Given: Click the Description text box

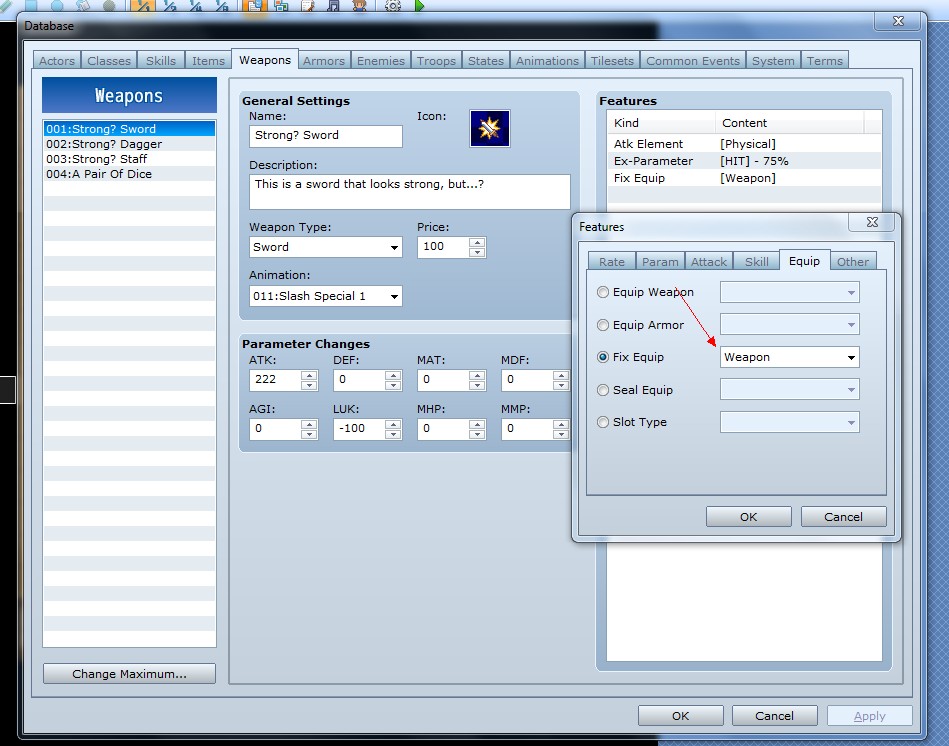Looking at the screenshot, I should [410, 192].
